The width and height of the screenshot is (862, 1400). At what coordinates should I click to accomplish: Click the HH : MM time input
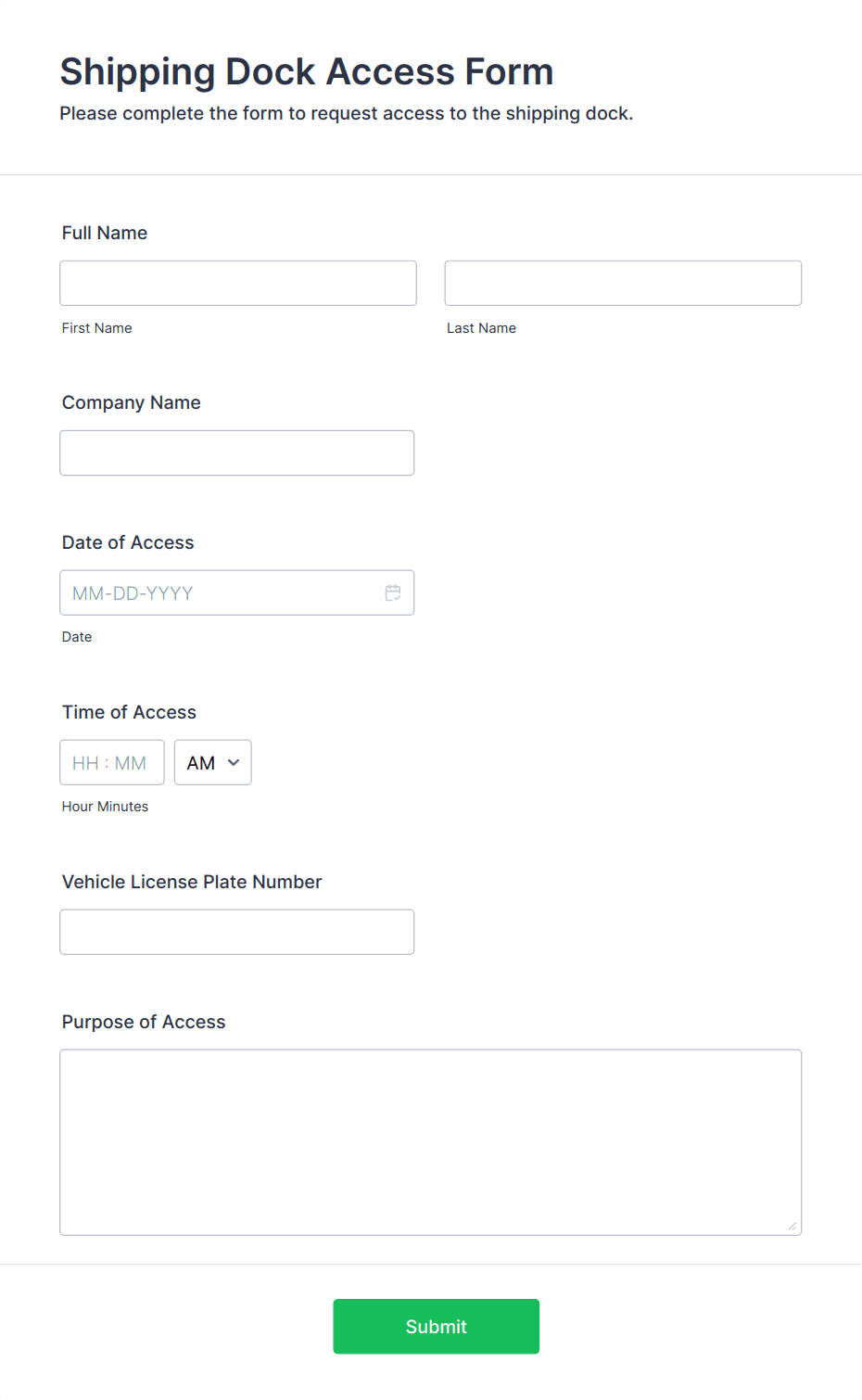tap(112, 762)
